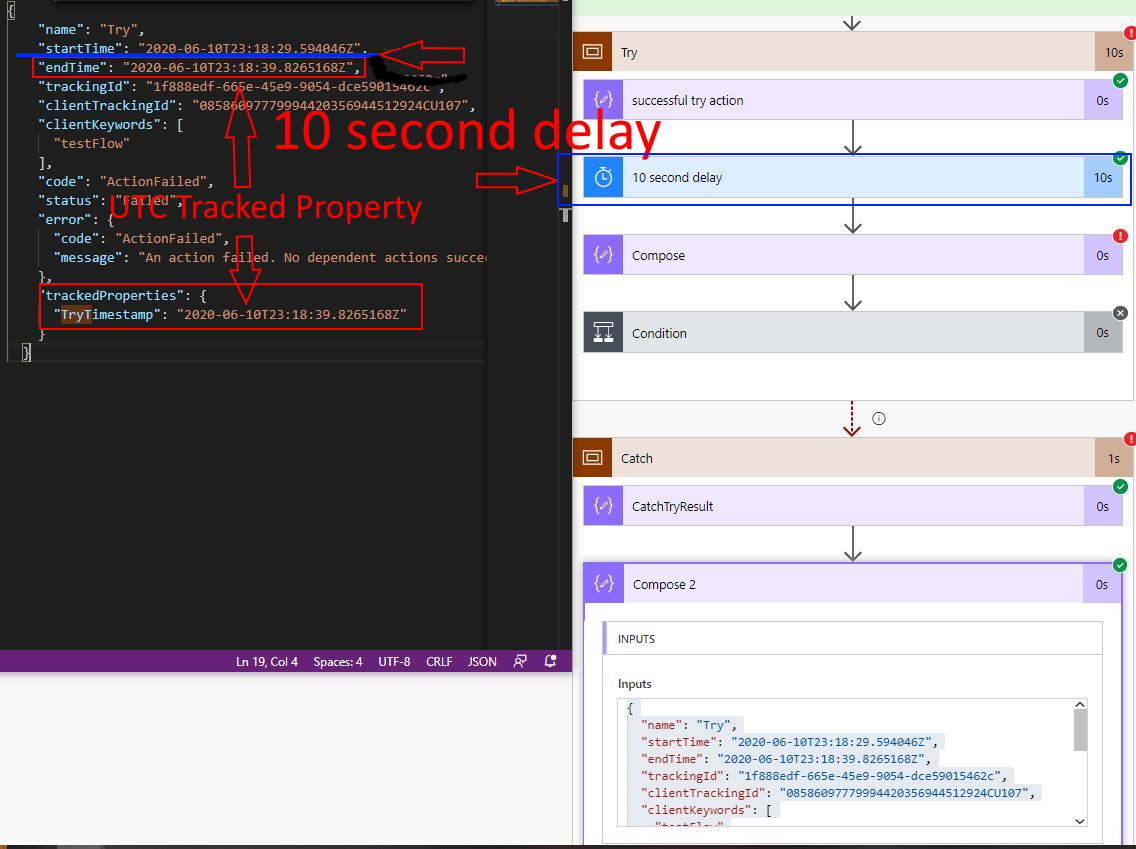The height and width of the screenshot is (849, 1136).
Task: Click the Catch scope icon
Action: point(592,458)
